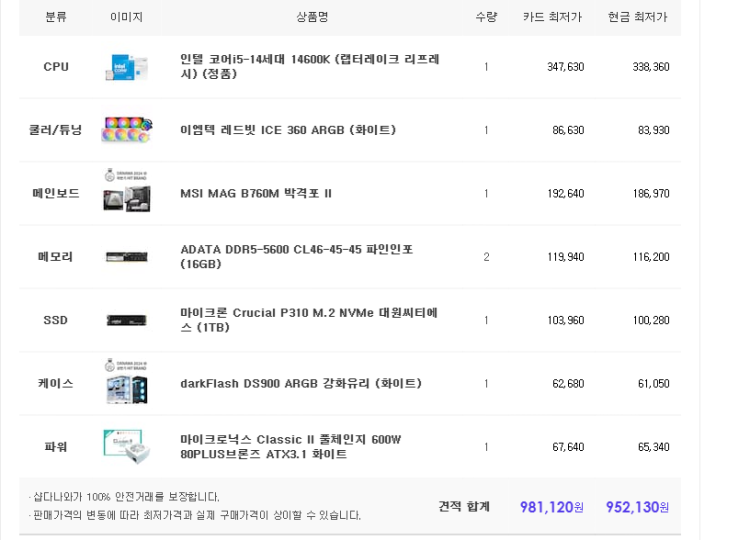Click power supply cash price 65,340
This screenshot has height=540, width=750.
pyautogui.click(x=653, y=447)
